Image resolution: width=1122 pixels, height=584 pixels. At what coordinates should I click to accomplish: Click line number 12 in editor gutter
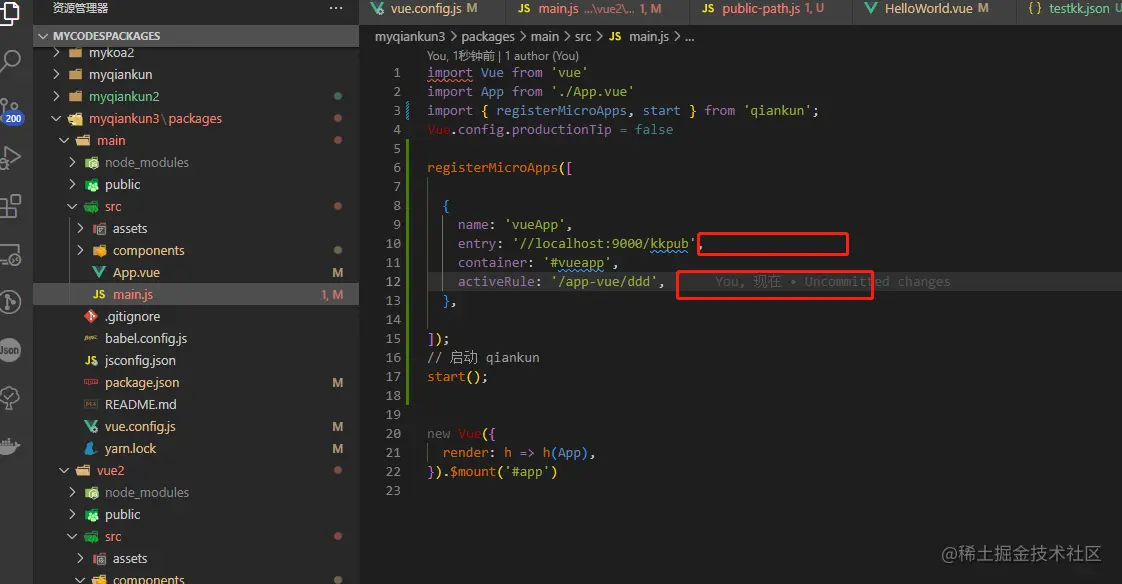click(x=393, y=281)
